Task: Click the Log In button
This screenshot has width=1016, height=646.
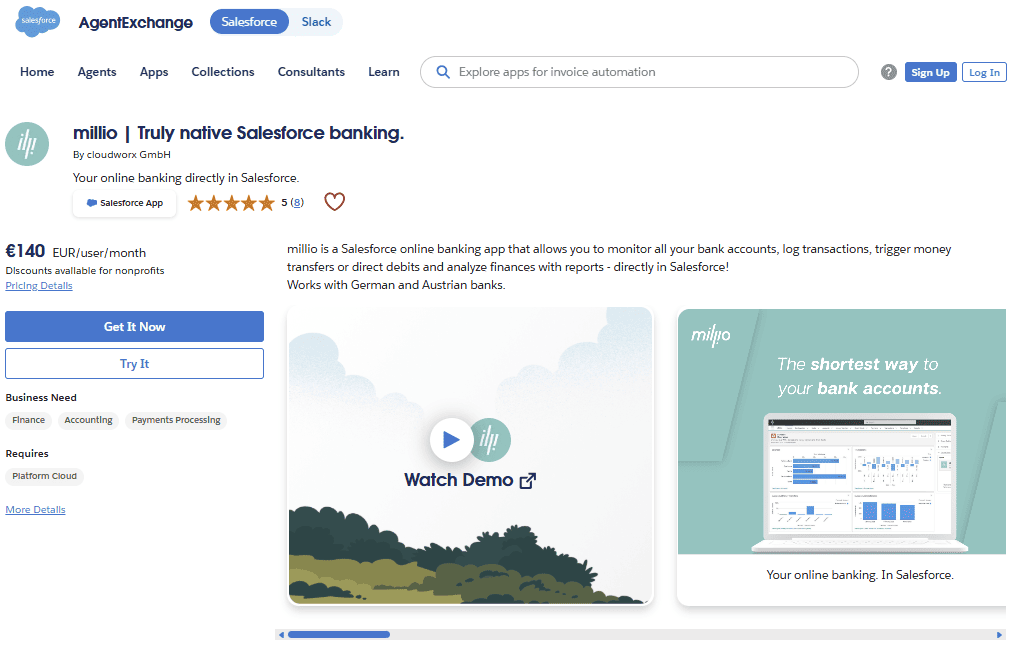Action: [984, 73]
